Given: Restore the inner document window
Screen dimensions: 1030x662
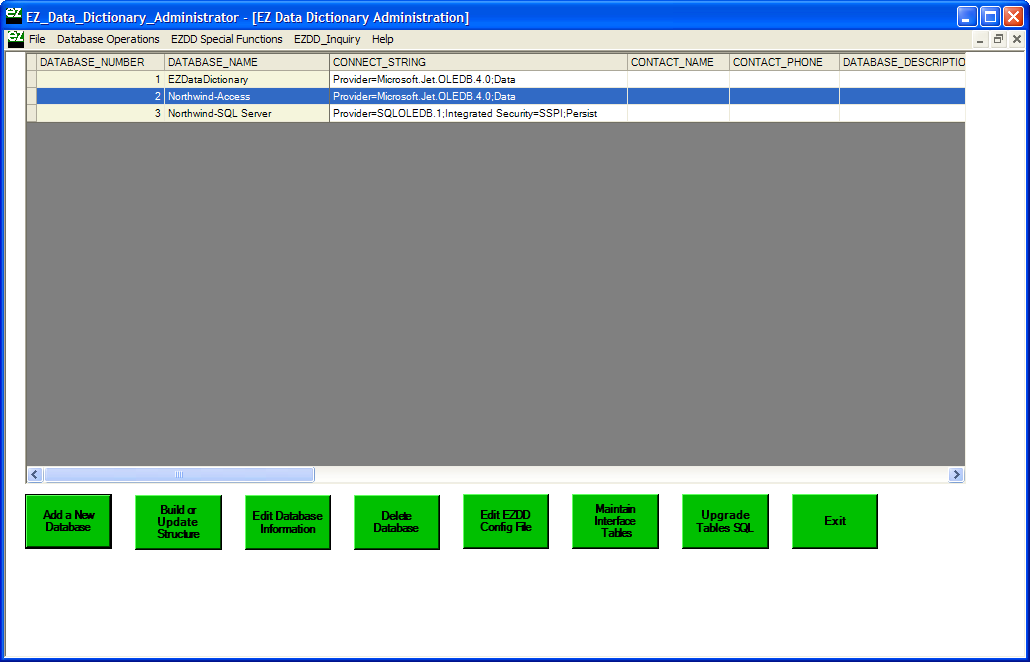Looking at the screenshot, I should point(998,39).
